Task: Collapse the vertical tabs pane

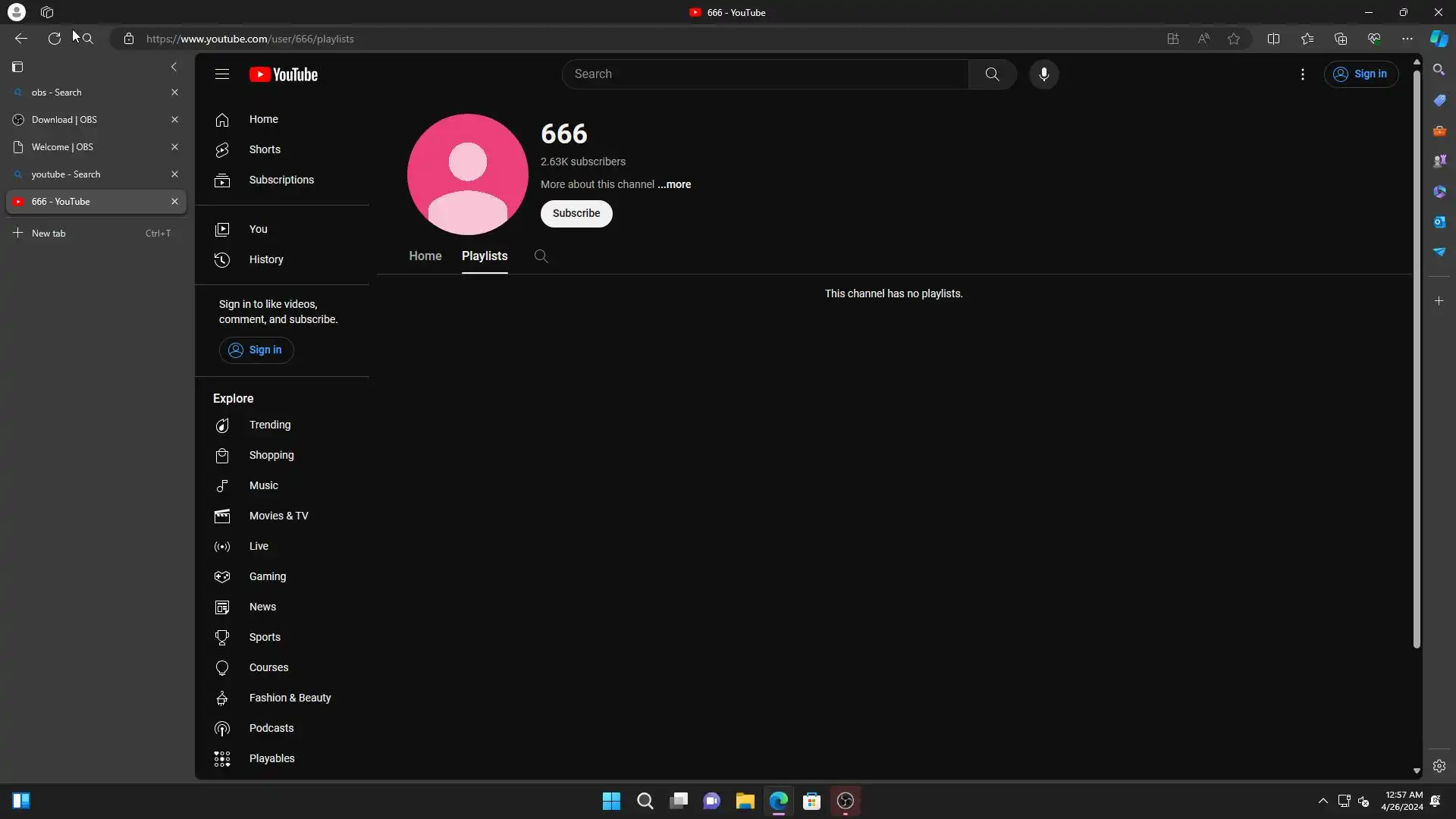Action: pyautogui.click(x=174, y=67)
